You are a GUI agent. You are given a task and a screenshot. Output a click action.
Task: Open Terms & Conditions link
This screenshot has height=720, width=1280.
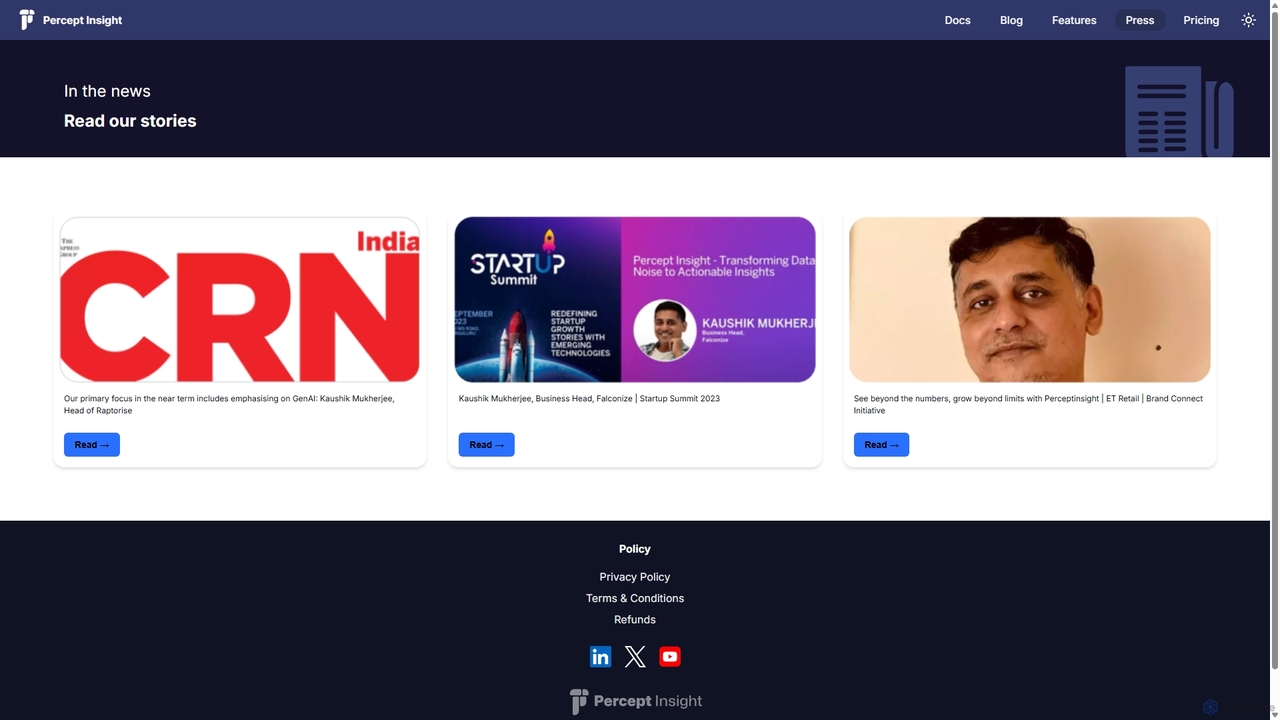635,598
